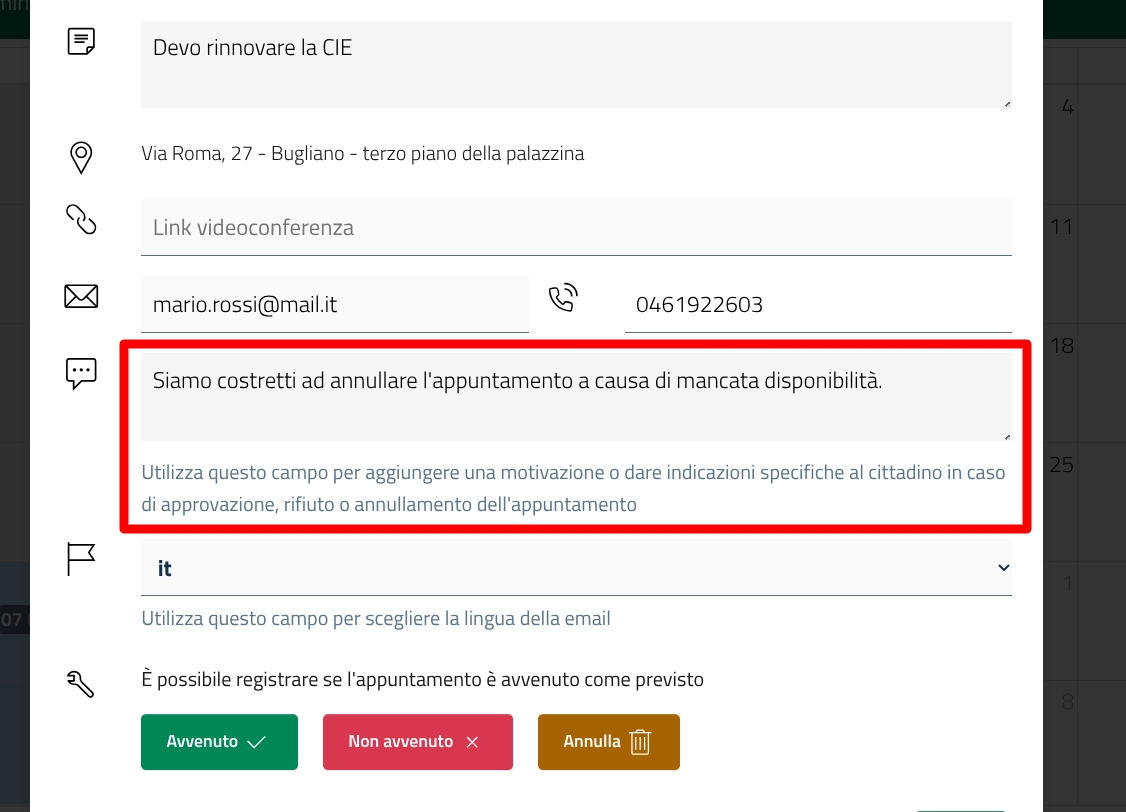Click the envelope email icon
1126x812 pixels.
[x=81, y=296]
